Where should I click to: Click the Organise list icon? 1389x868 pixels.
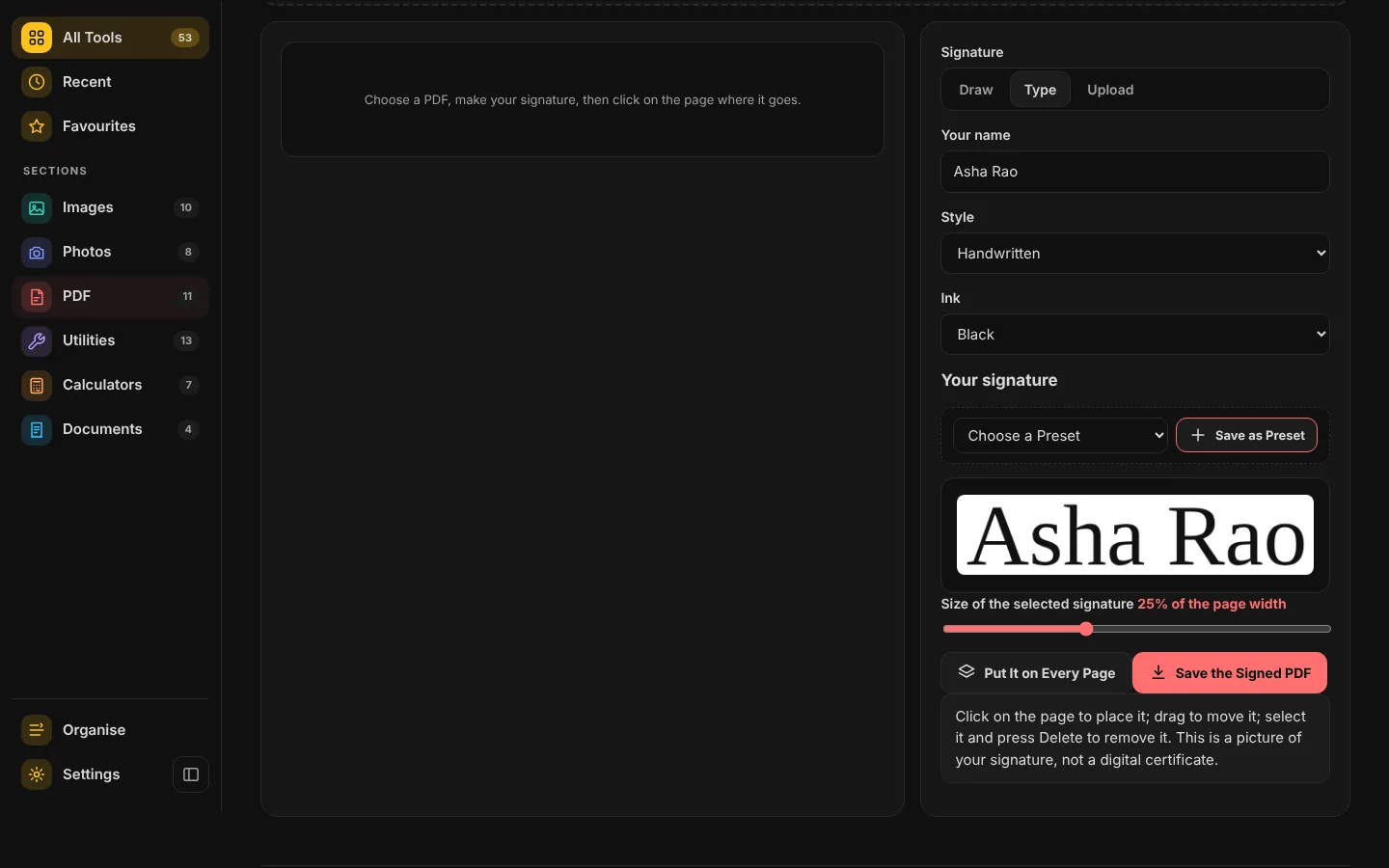pyautogui.click(x=37, y=730)
